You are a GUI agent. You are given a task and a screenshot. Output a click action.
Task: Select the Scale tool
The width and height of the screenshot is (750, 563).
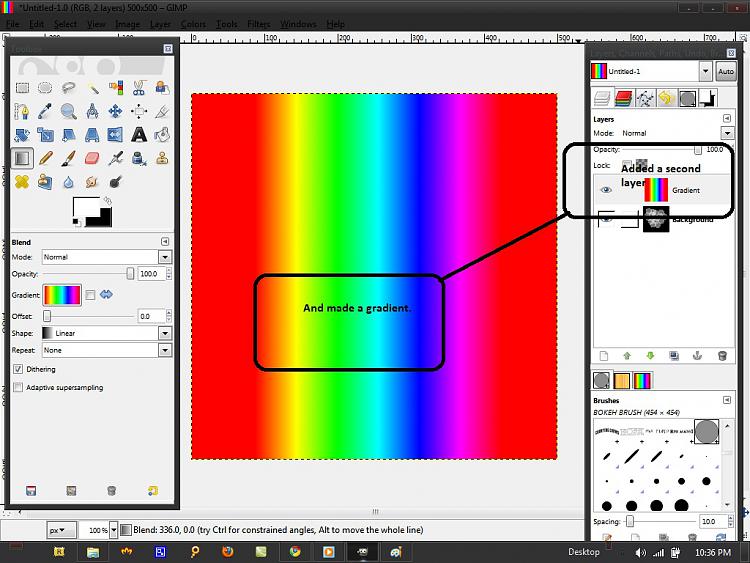pos(45,135)
